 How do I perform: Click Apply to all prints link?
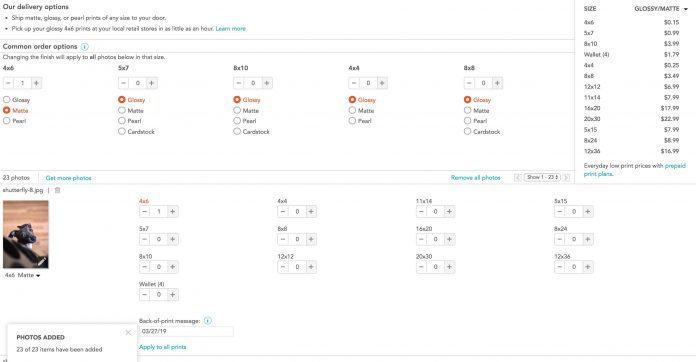[x=162, y=347]
